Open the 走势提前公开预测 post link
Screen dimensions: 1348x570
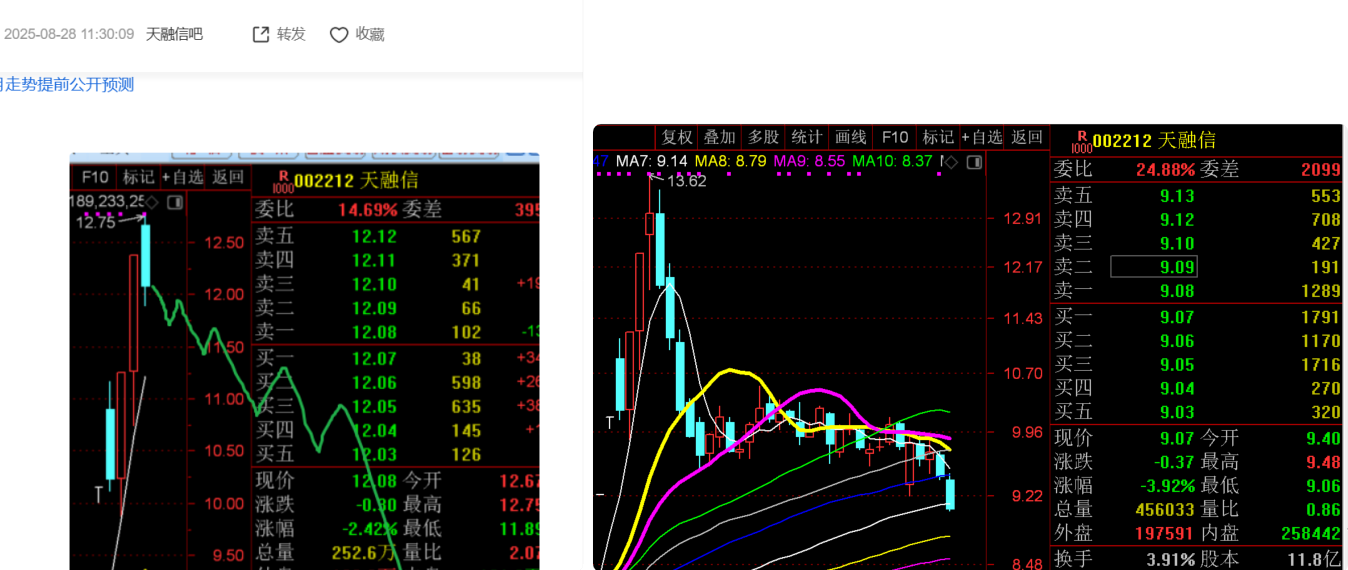tap(67, 84)
